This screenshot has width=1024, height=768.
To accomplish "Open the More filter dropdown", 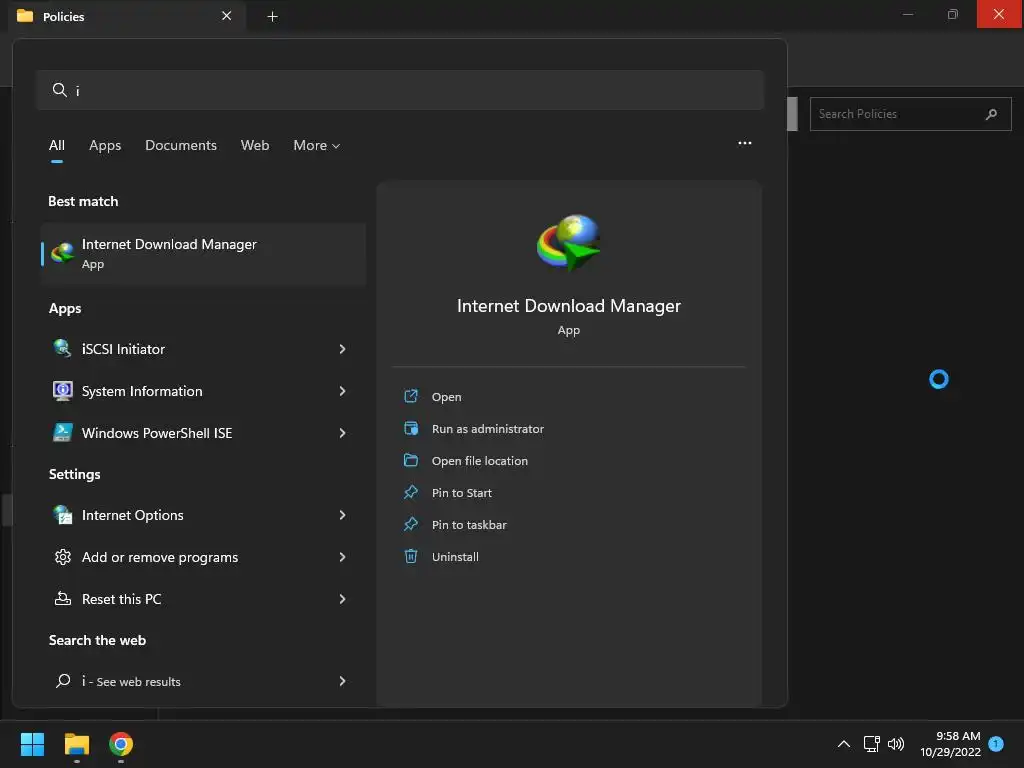I will pyautogui.click(x=317, y=145).
